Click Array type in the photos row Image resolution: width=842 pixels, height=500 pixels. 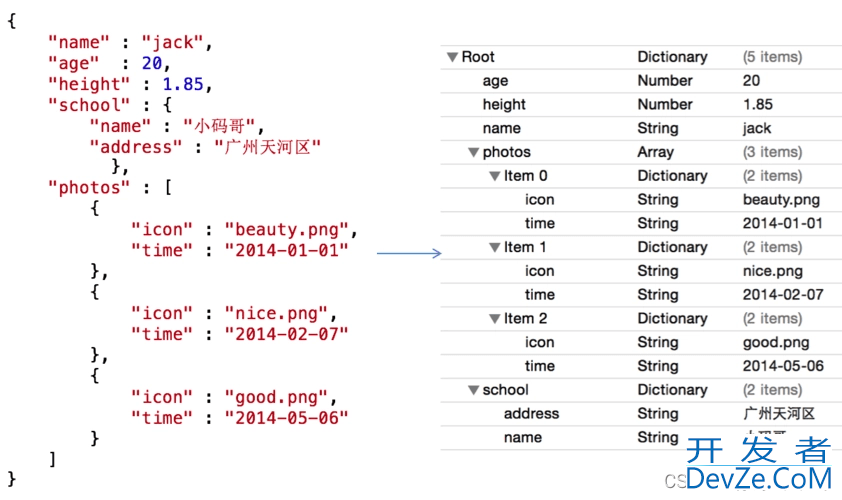tap(655, 153)
